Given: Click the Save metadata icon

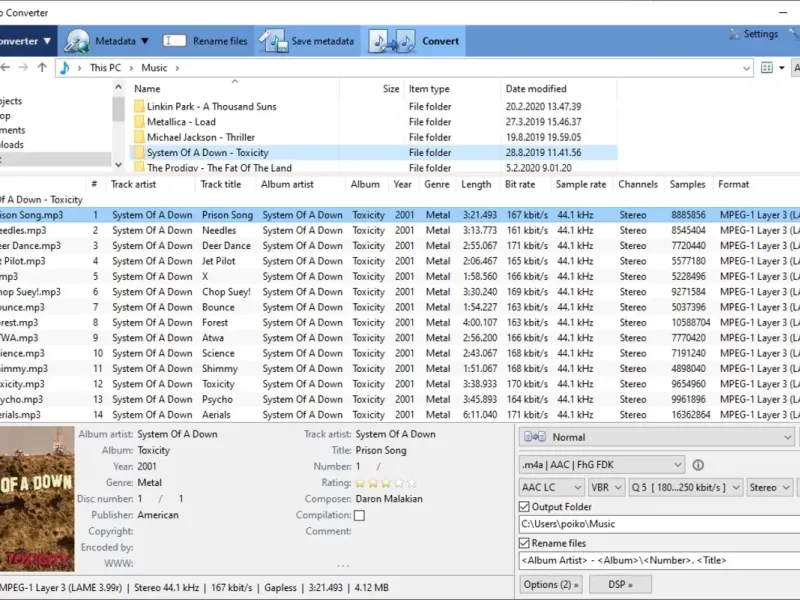Looking at the screenshot, I should click(273, 41).
